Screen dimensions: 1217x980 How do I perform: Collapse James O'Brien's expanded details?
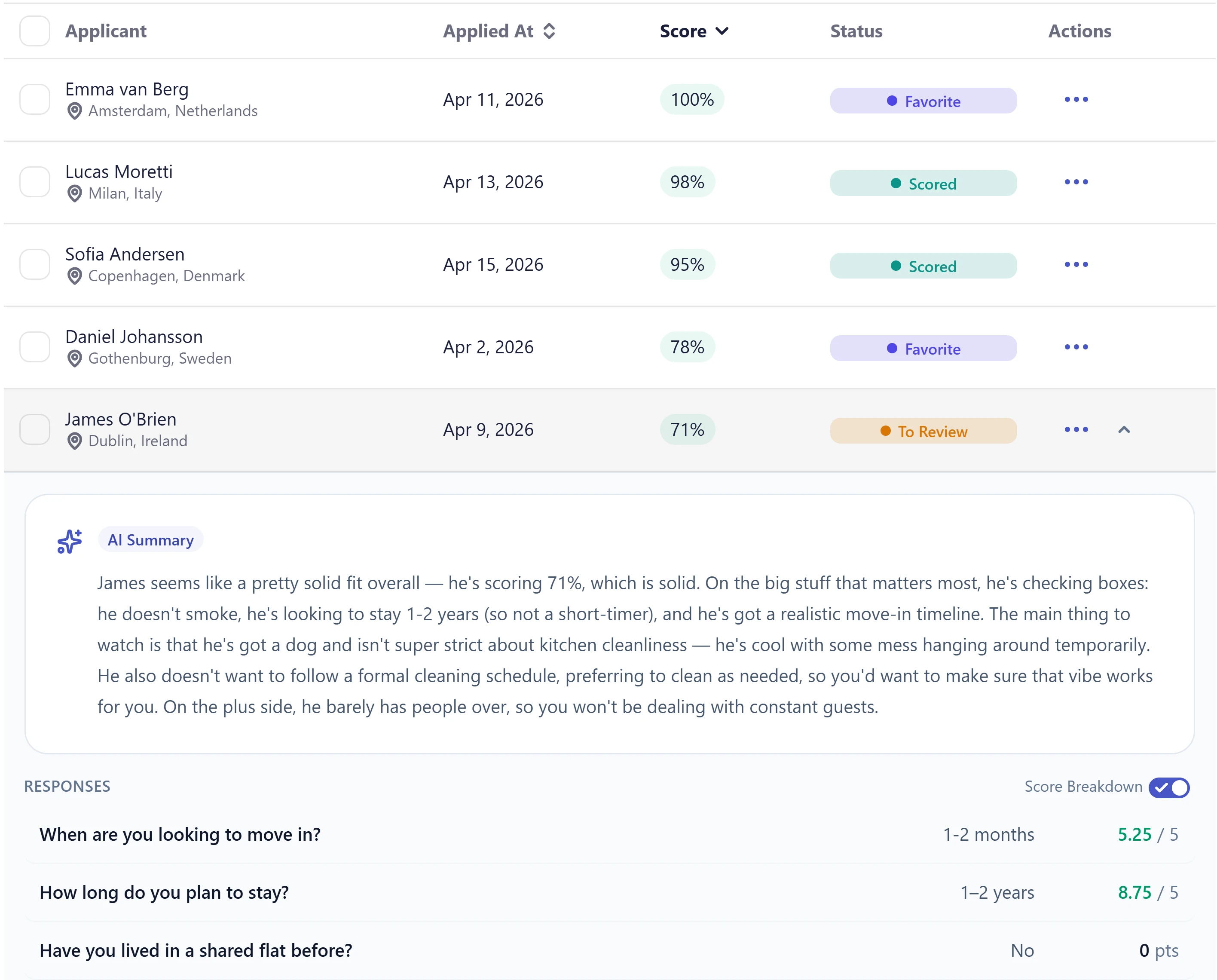[1124, 429]
